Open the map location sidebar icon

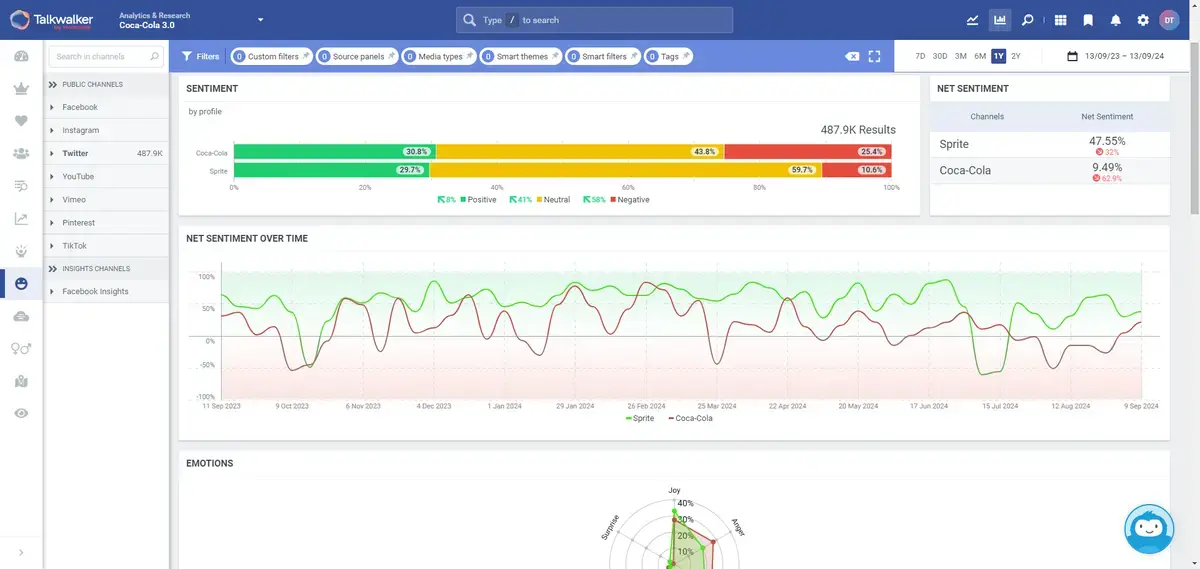point(21,381)
